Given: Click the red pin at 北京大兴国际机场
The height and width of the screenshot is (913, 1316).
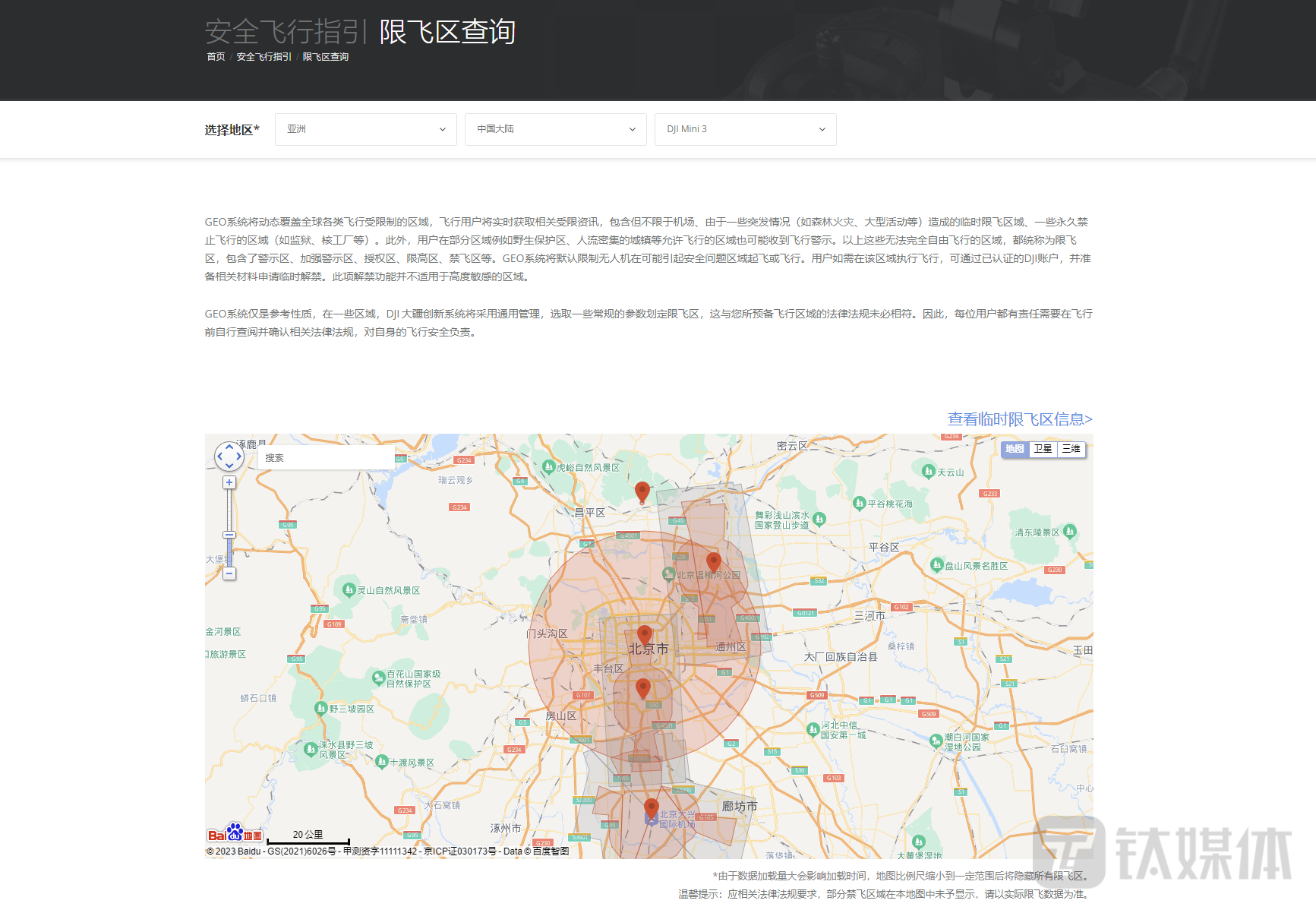Looking at the screenshot, I should pos(651,807).
